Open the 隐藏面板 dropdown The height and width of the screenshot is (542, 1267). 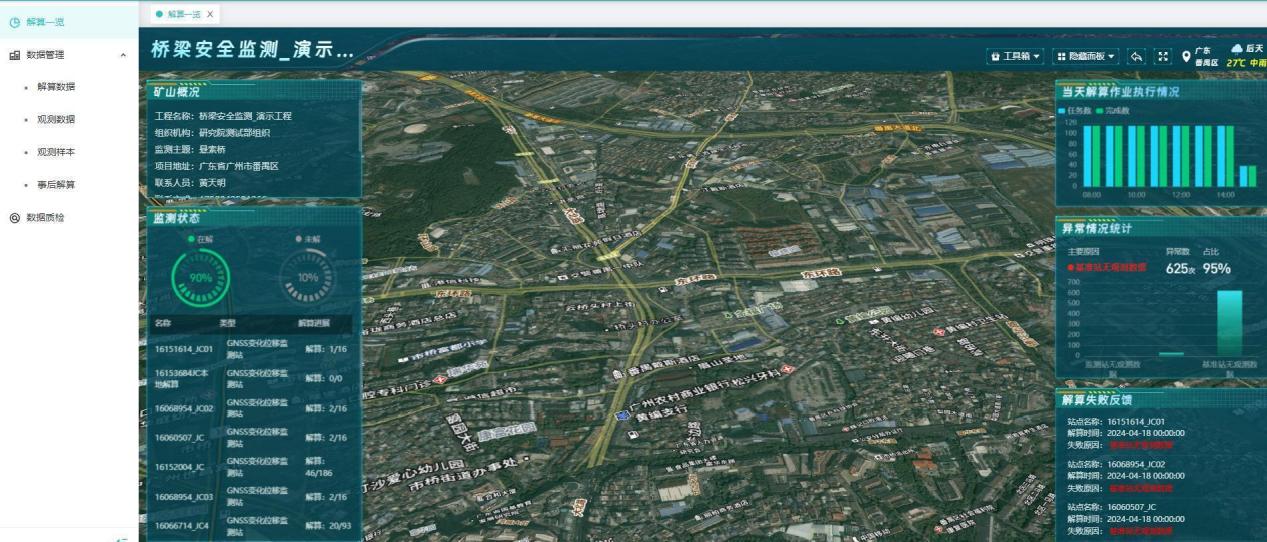[1086, 57]
